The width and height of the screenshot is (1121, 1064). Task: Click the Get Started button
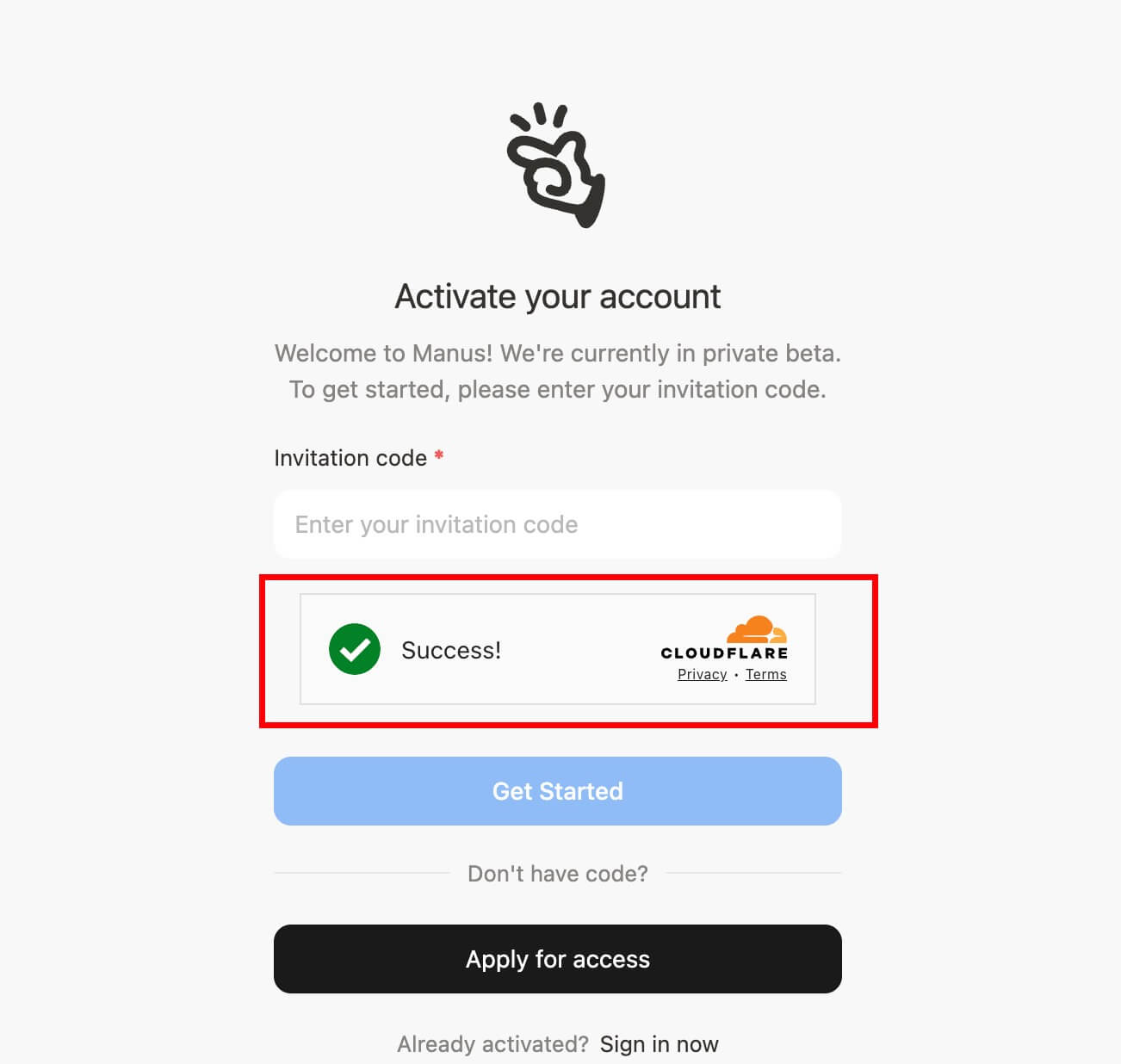pyautogui.click(x=558, y=791)
